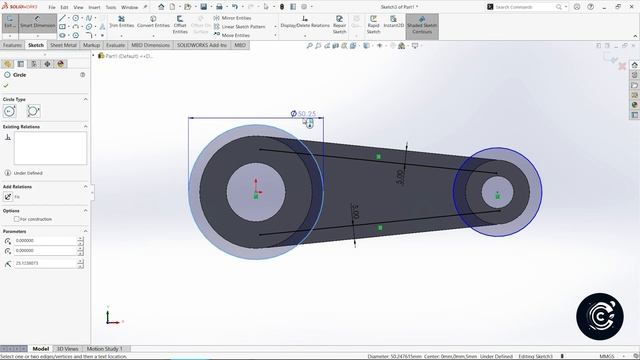
Task: Click the New document icon
Action: (x=172, y=7)
